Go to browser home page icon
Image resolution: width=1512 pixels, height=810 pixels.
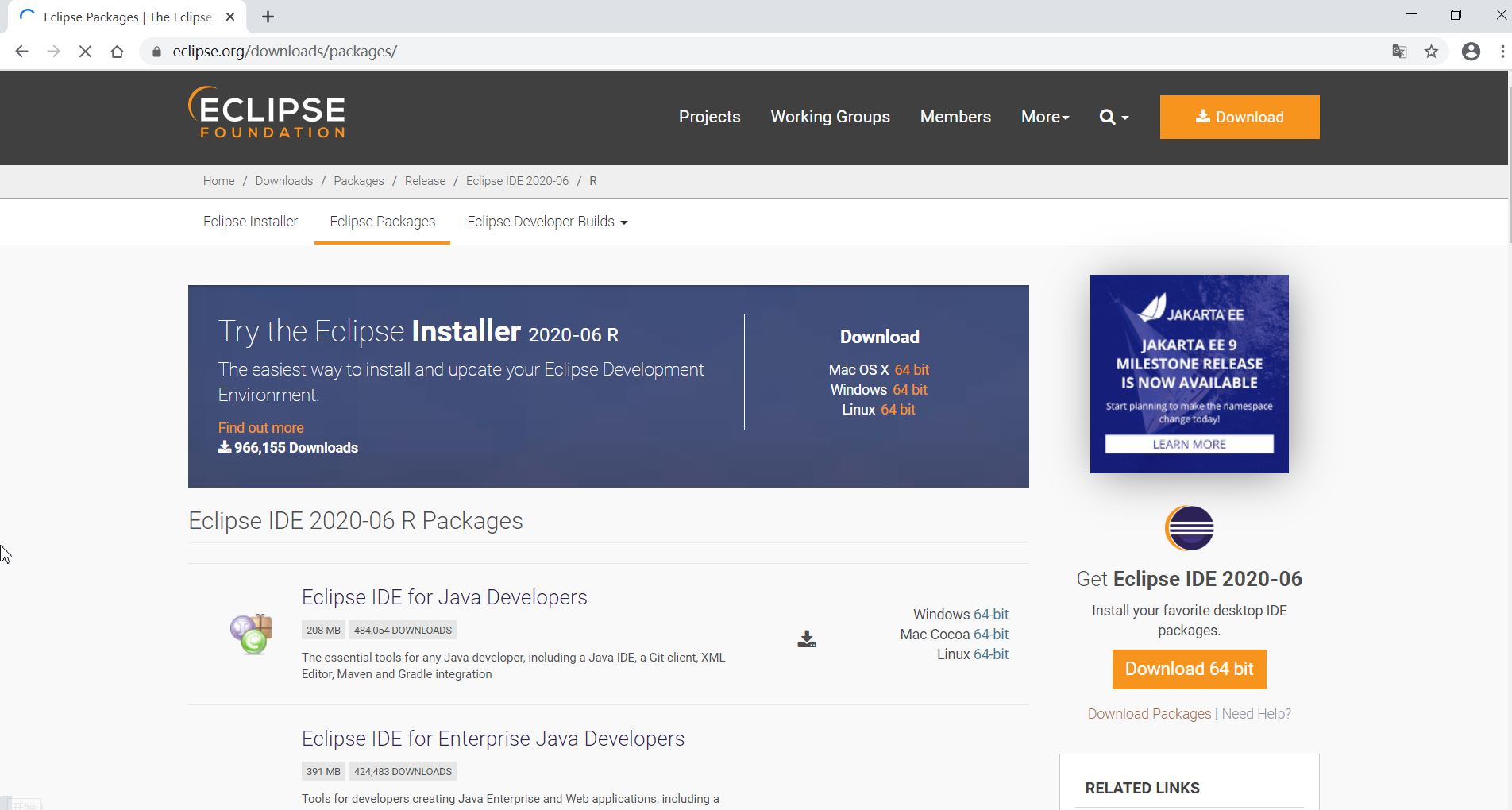117,52
